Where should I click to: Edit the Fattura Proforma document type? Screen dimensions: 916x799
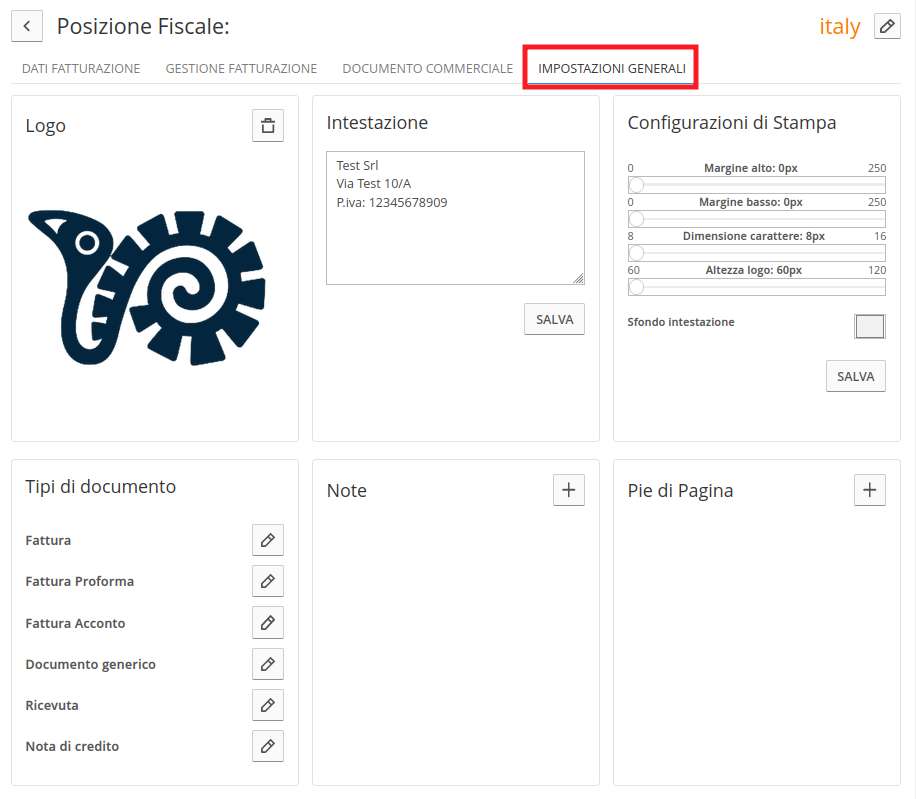coord(268,581)
